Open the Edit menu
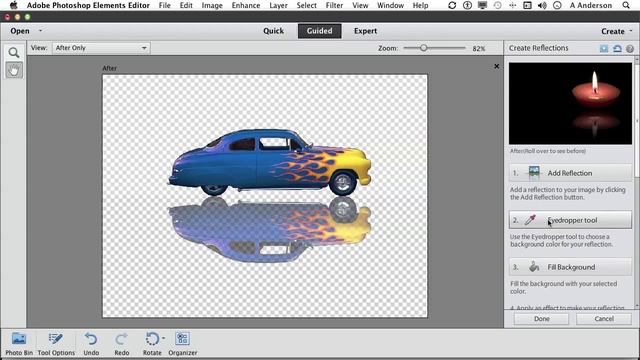The width and height of the screenshot is (640, 360). 186,5
